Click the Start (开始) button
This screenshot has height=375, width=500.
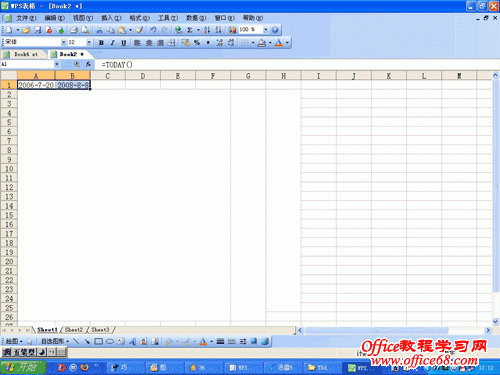pos(23,367)
